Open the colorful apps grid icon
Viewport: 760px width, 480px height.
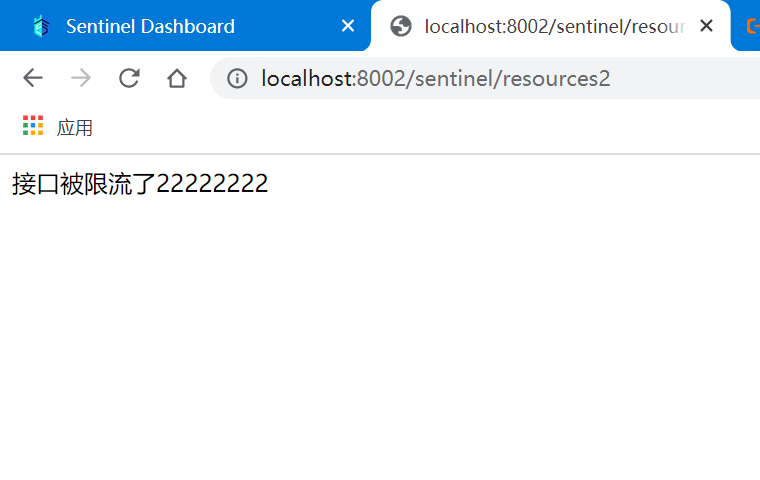coord(33,126)
